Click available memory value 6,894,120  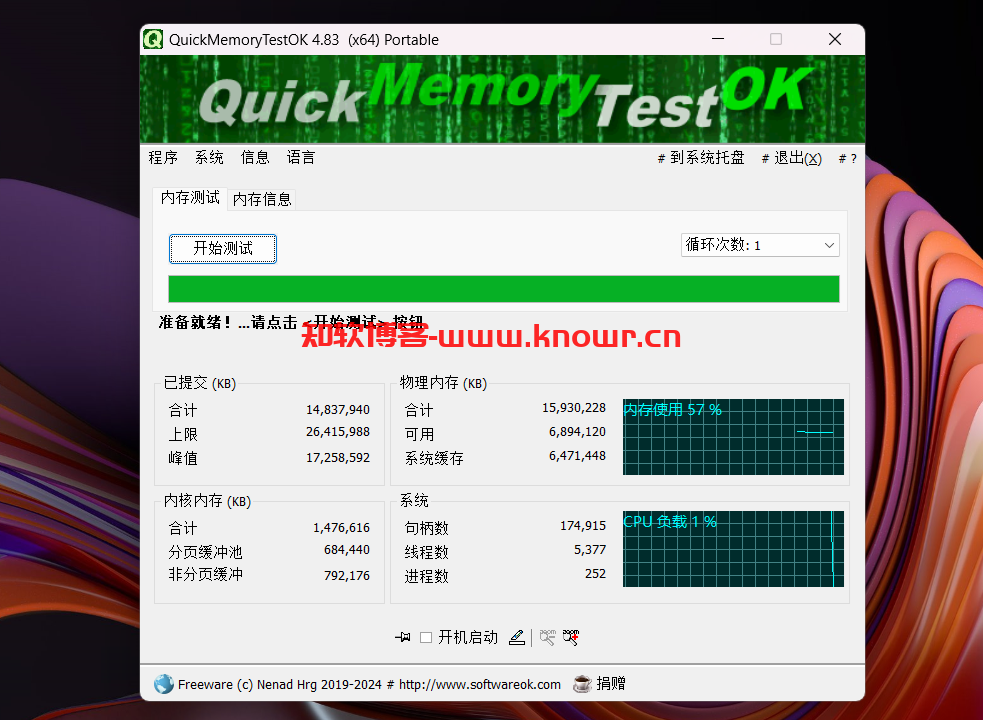point(577,431)
